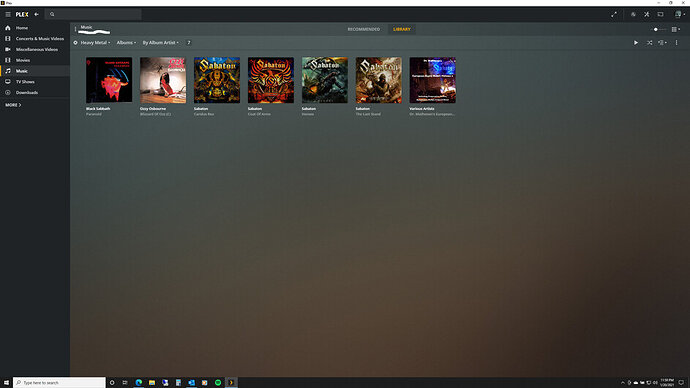Viewport: 690px width, 388px height.
Task: Click the Carolus Rex album title
Action: point(204,114)
